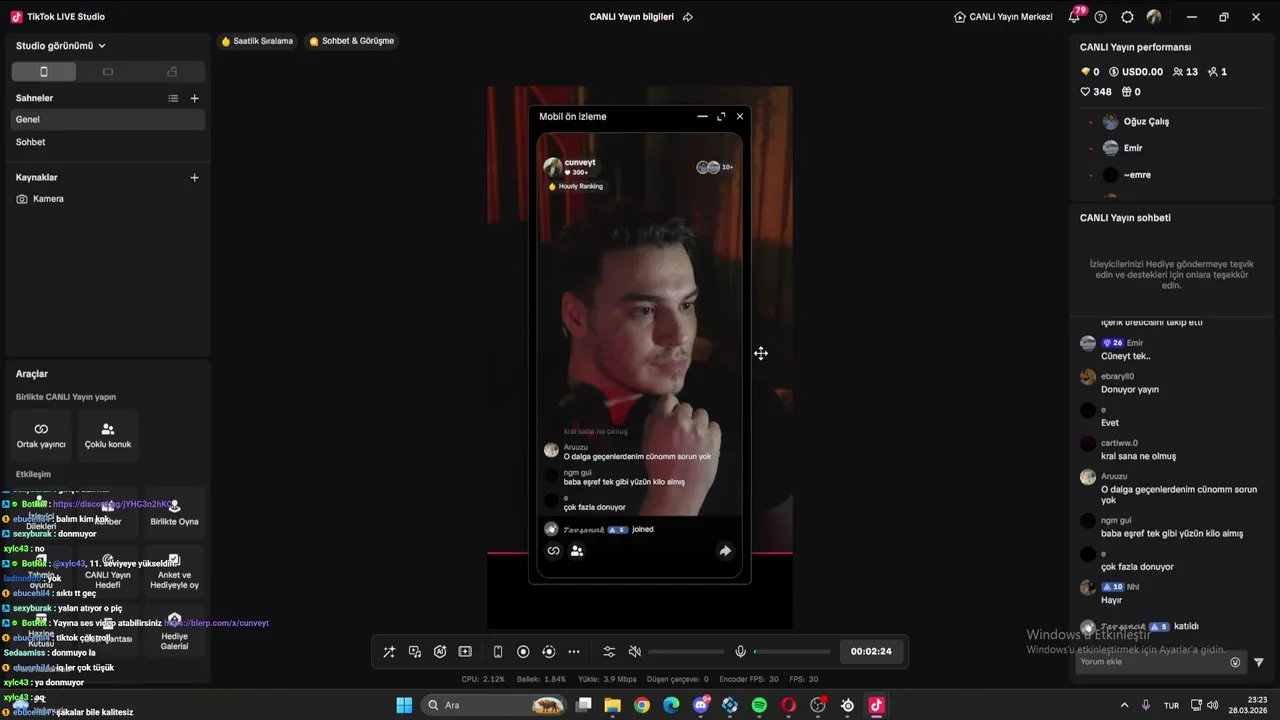Open the magic wand effects tool
The image size is (1280, 720).
389,652
